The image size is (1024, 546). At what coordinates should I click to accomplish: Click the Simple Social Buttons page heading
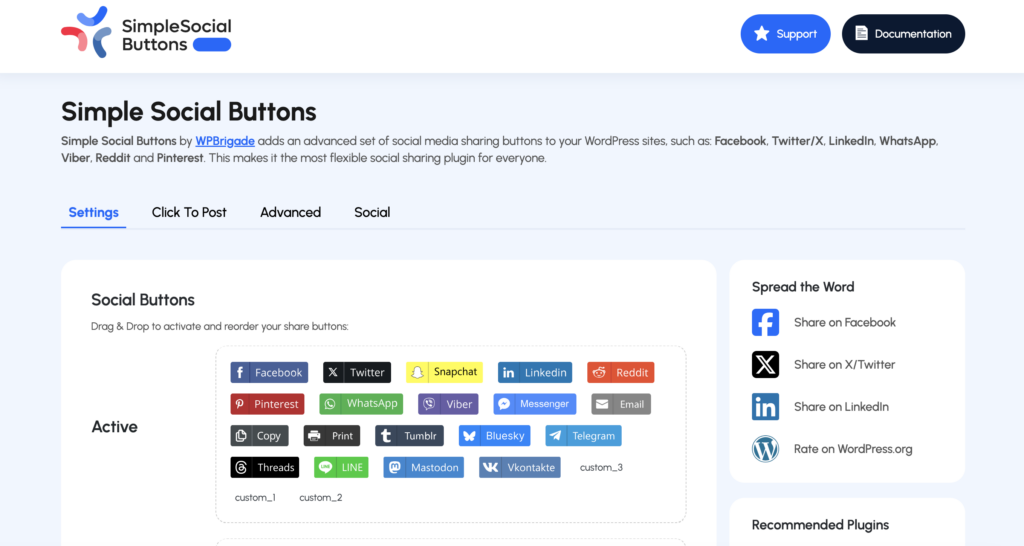pos(189,112)
